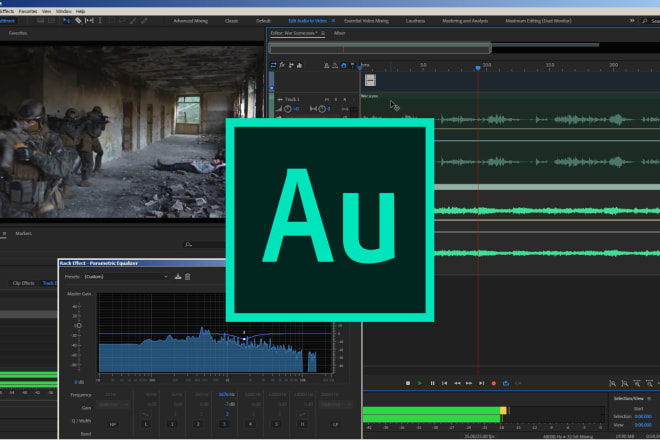The width and height of the screenshot is (660, 440).
Task: Show the EQ view in editor
Action: click(x=299, y=65)
